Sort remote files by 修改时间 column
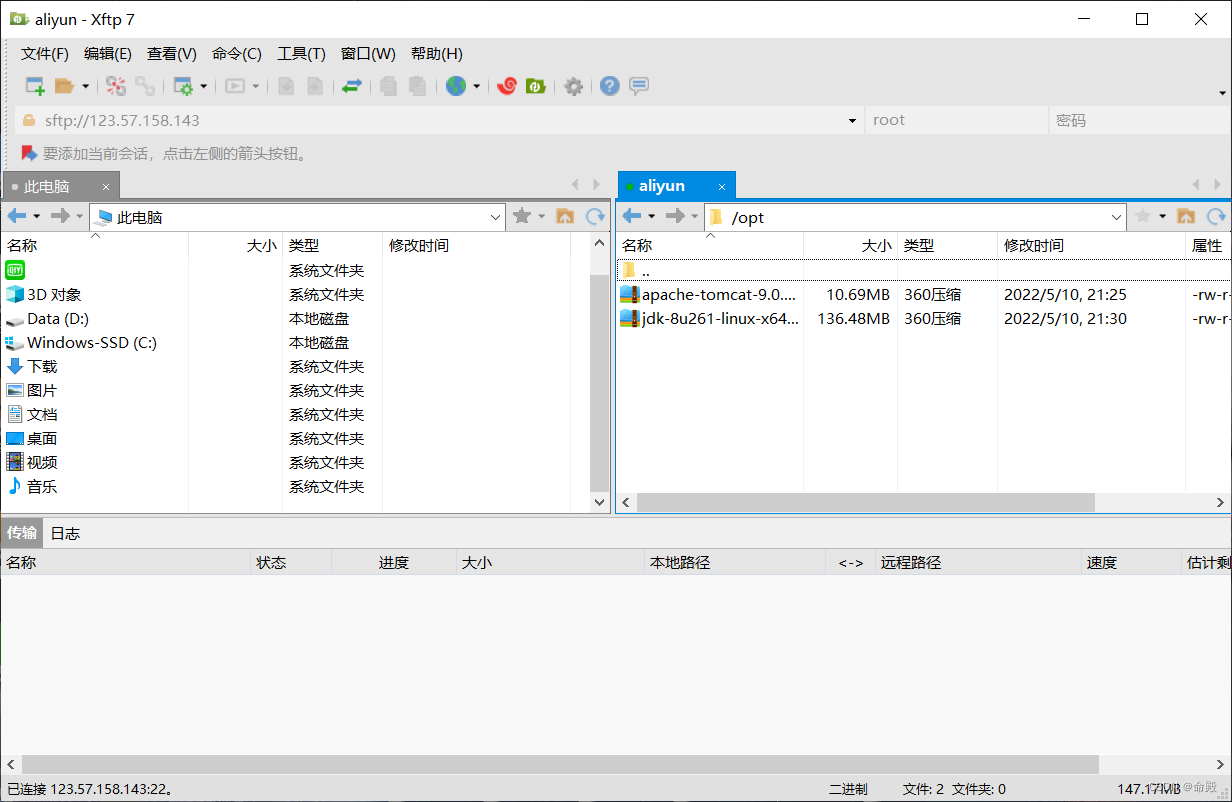The image size is (1232, 802). pyautogui.click(x=1091, y=245)
